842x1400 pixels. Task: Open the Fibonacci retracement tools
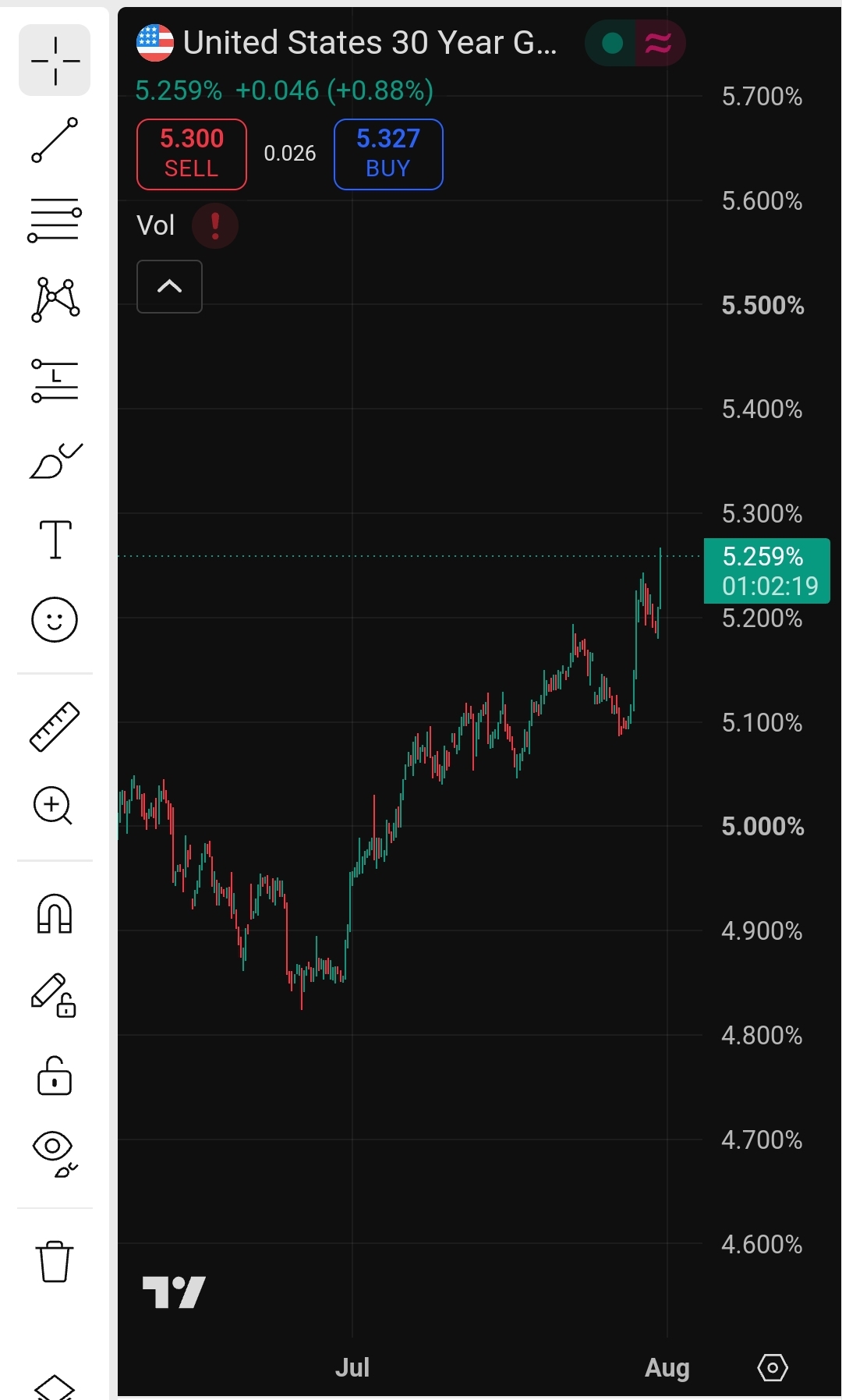(x=55, y=220)
